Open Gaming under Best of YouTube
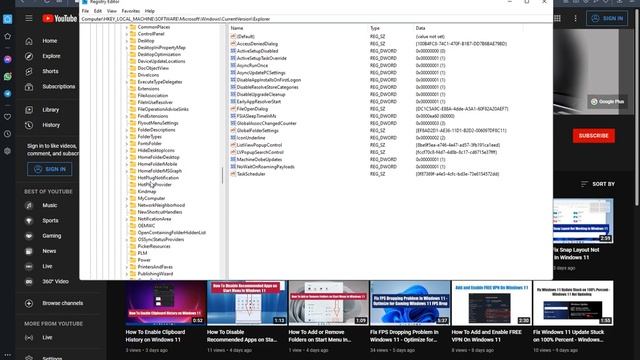This screenshot has height=360, width=640. [x=52, y=236]
